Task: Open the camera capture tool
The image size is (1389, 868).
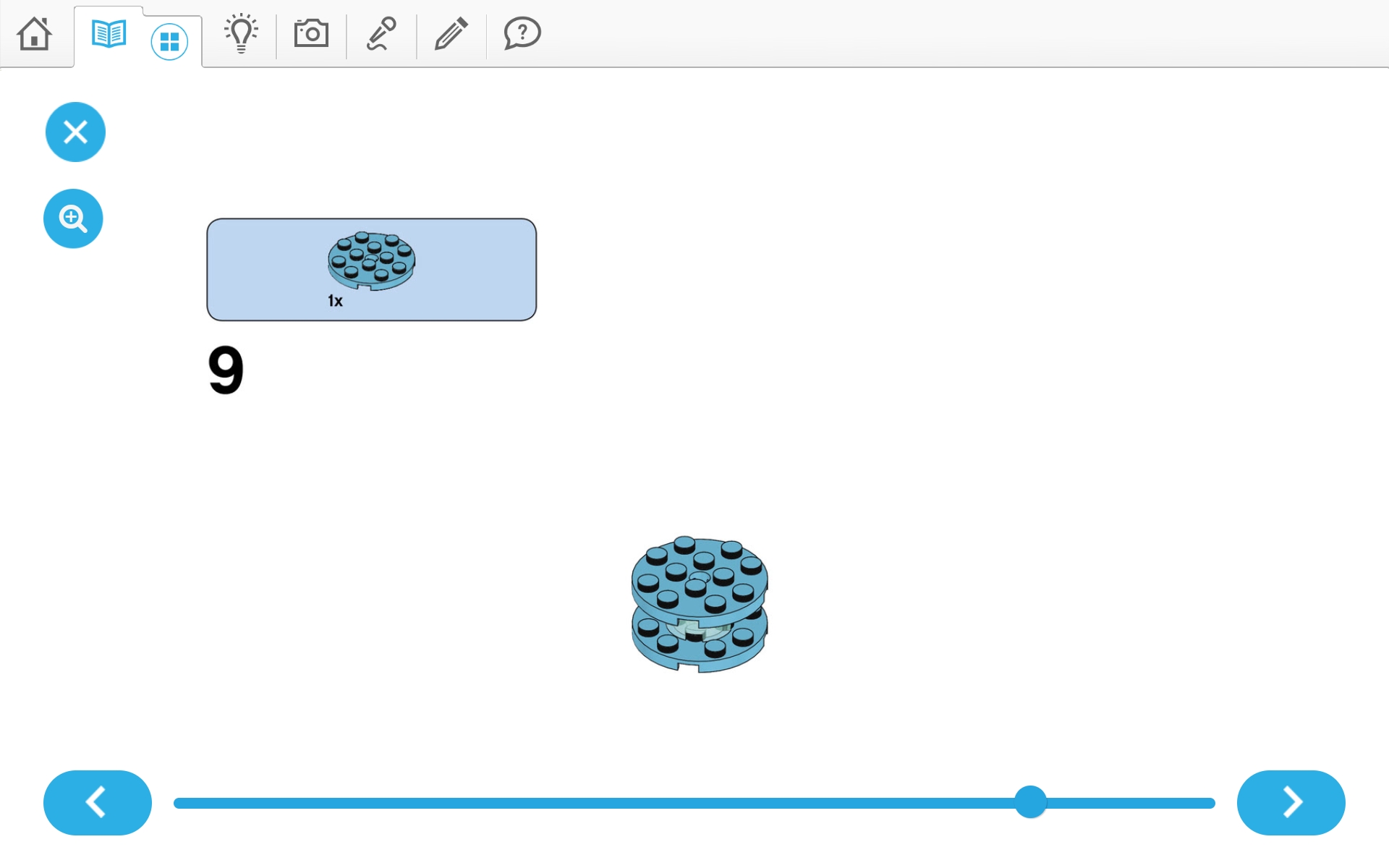Action: (311, 33)
